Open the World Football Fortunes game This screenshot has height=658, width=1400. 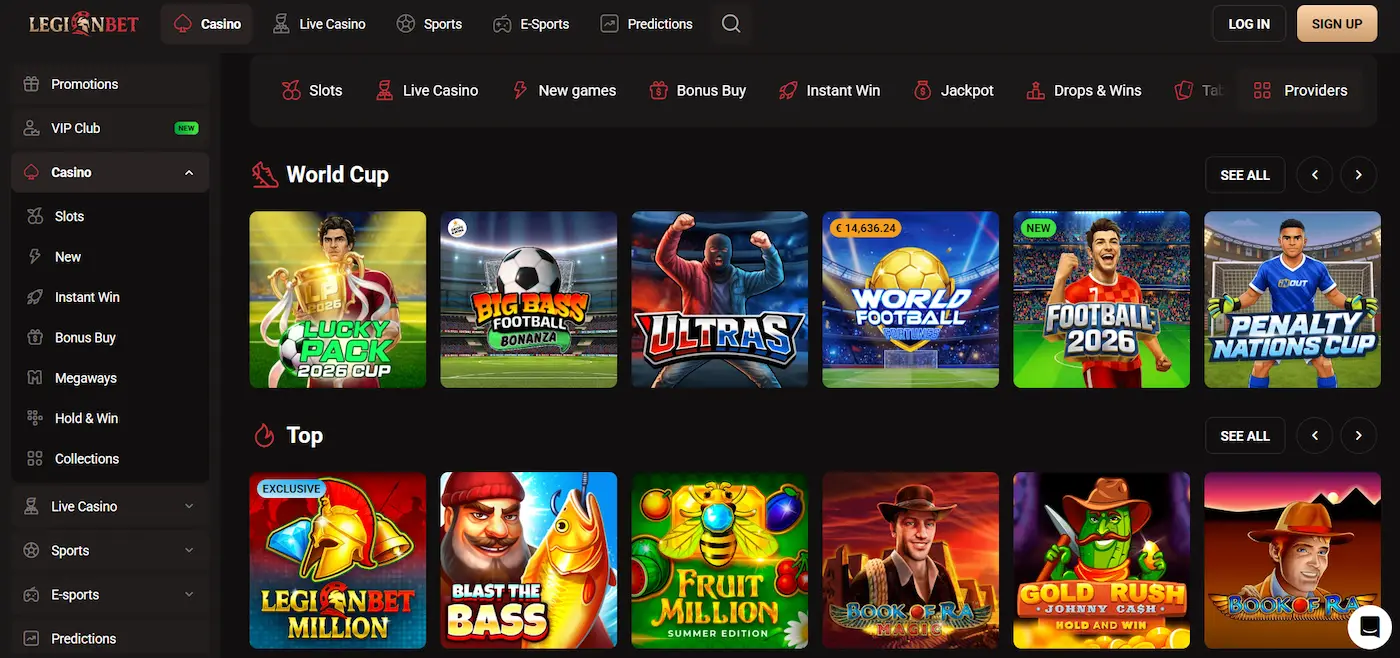911,299
